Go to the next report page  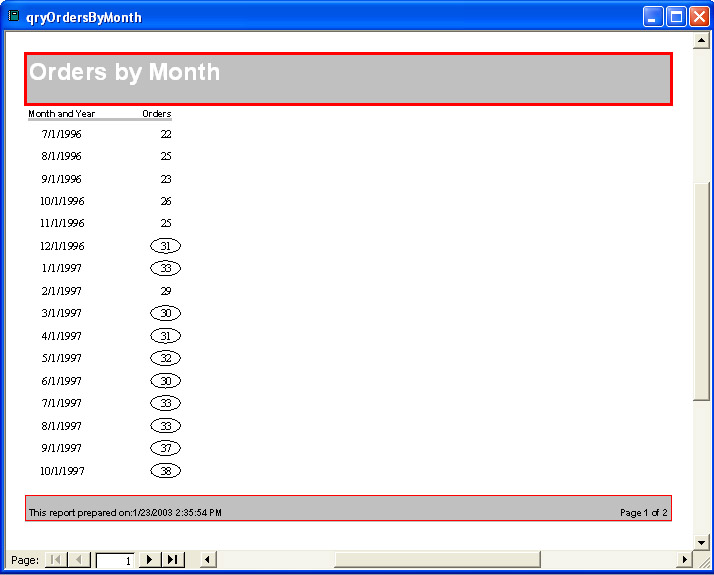[x=149, y=560]
